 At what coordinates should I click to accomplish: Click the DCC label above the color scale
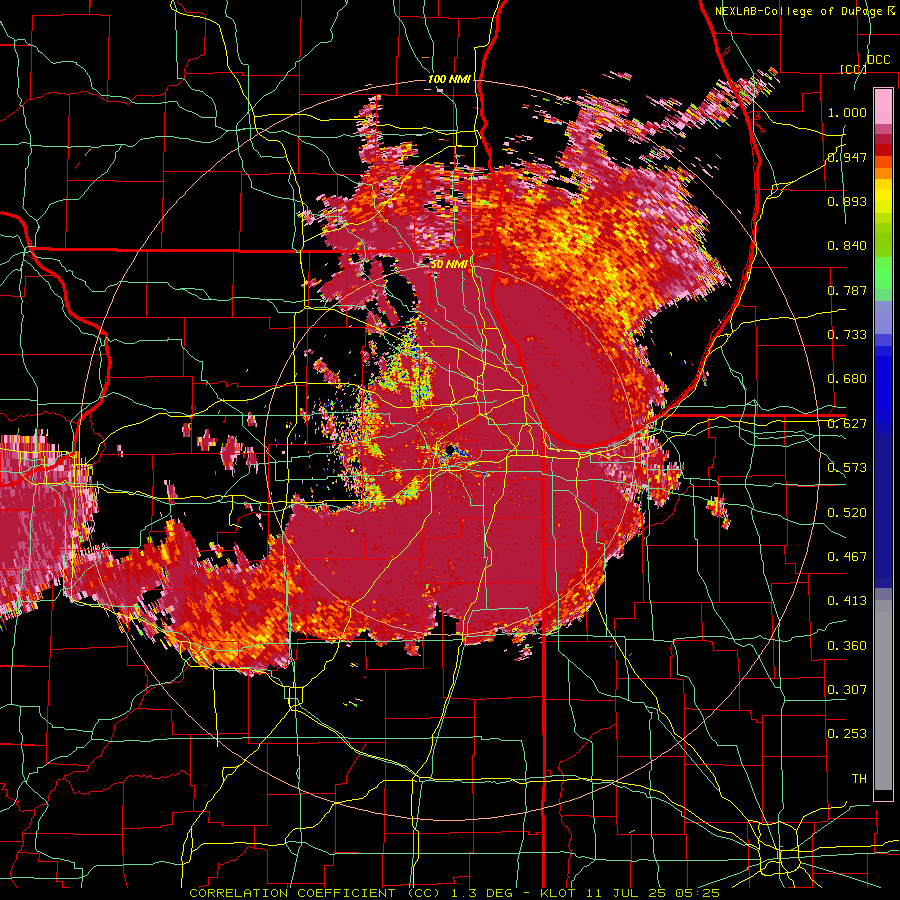coord(878,59)
